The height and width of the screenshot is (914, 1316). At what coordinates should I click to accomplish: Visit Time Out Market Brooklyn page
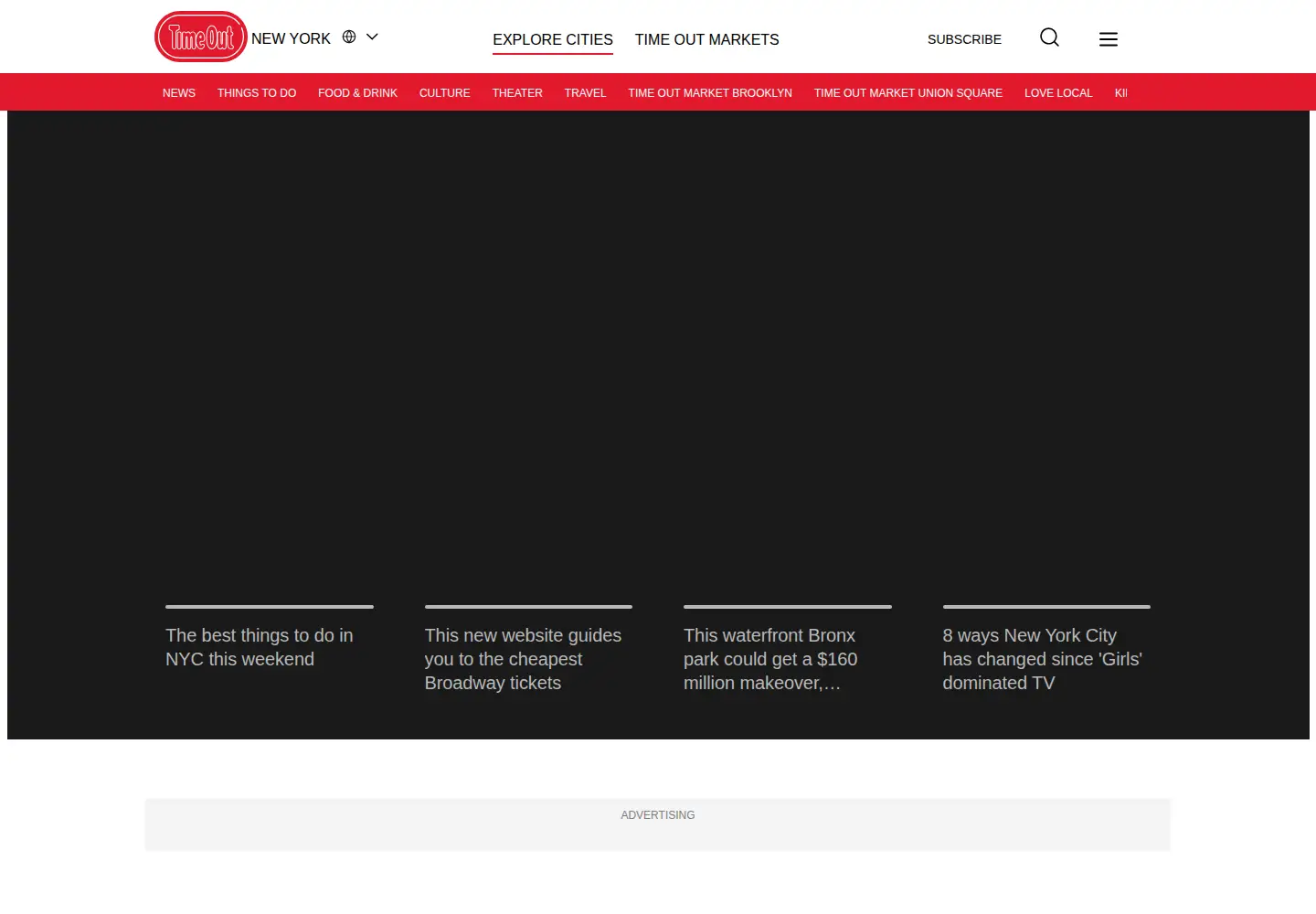tap(710, 93)
